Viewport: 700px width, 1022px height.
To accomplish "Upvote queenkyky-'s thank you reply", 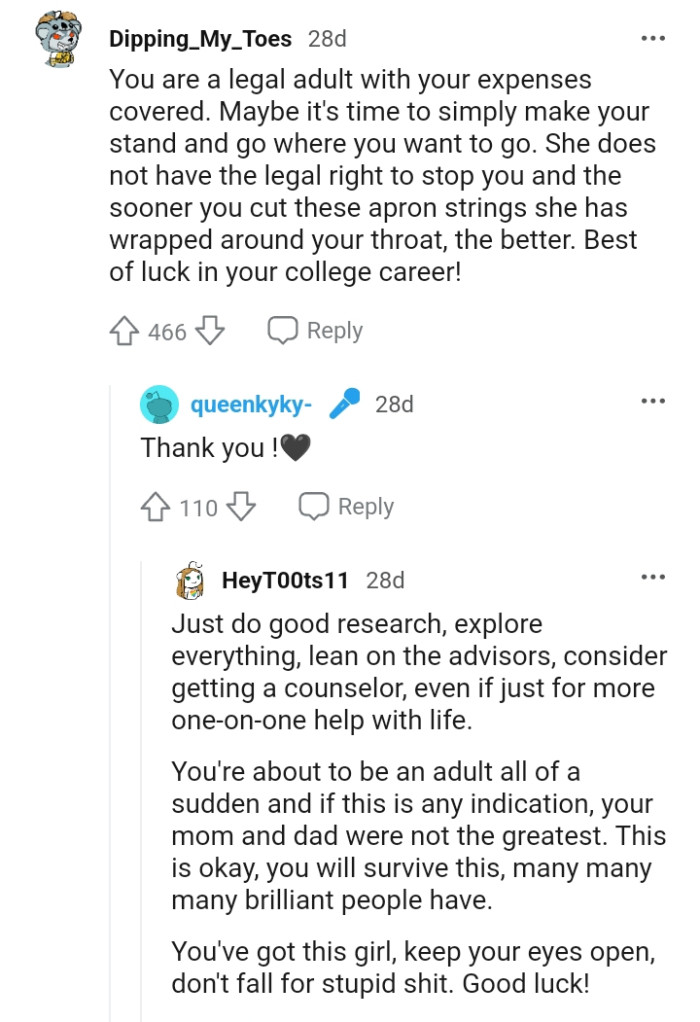I will (157, 507).
